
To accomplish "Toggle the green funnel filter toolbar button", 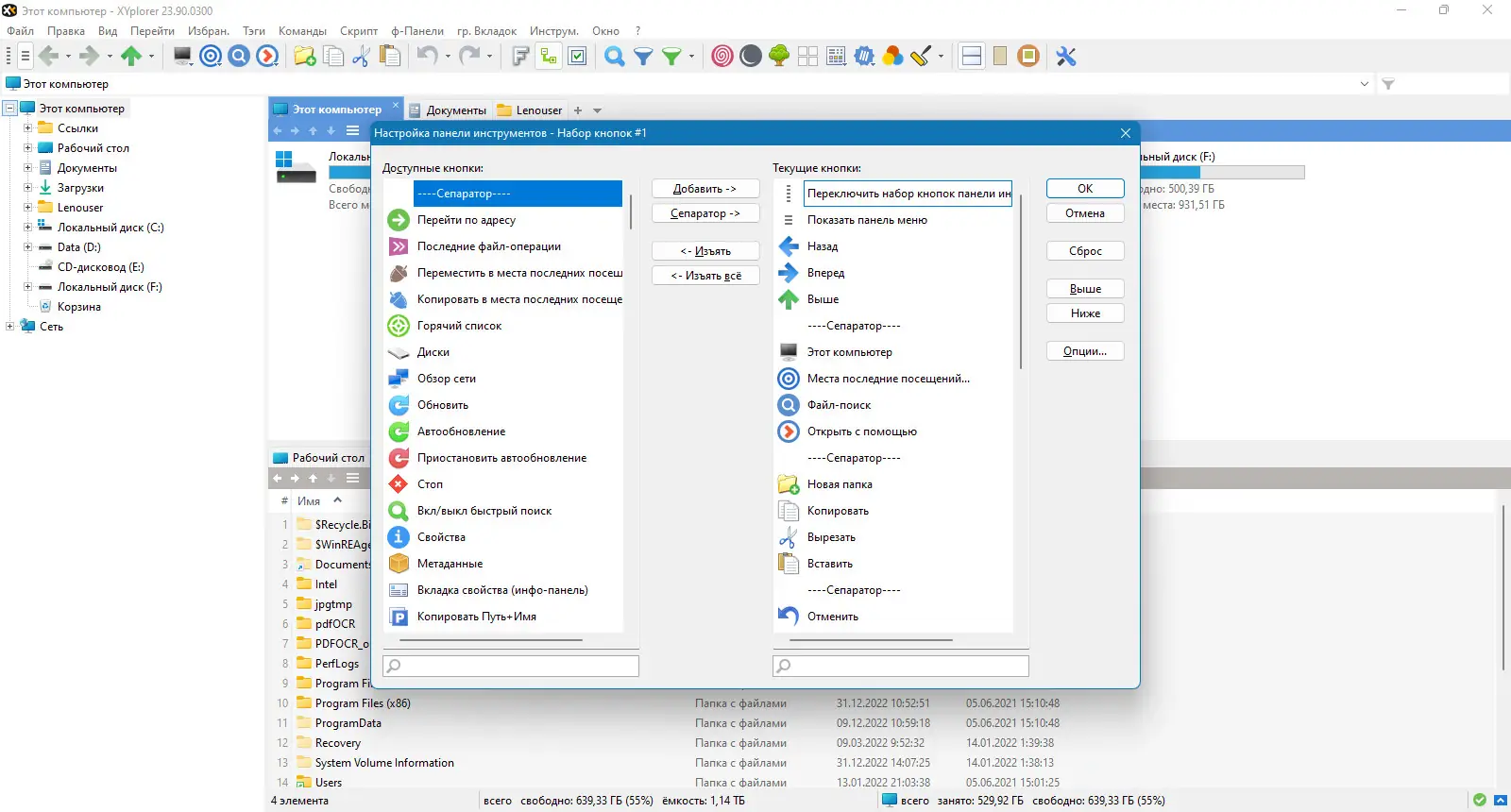I will [x=671, y=57].
